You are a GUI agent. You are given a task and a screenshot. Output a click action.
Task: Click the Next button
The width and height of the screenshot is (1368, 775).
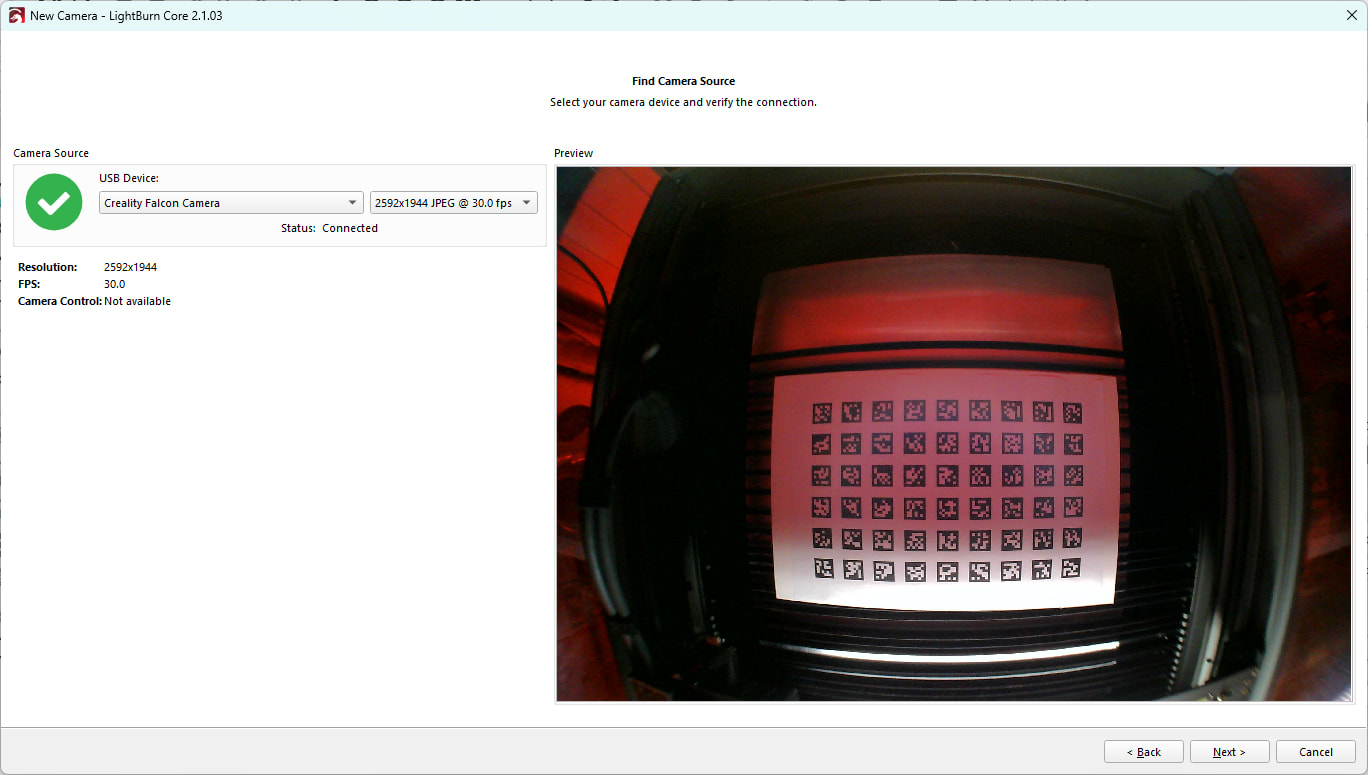coord(1230,752)
